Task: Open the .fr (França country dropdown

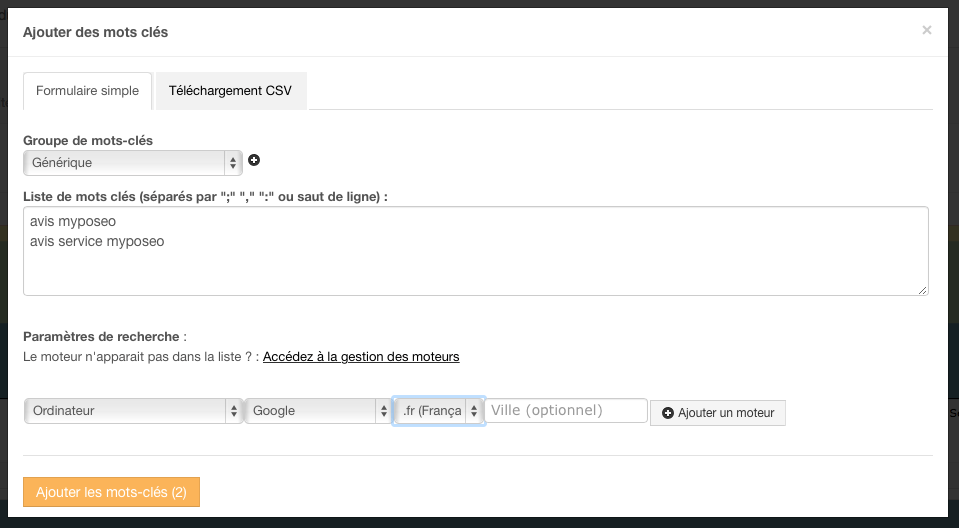Action: [439, 411]
